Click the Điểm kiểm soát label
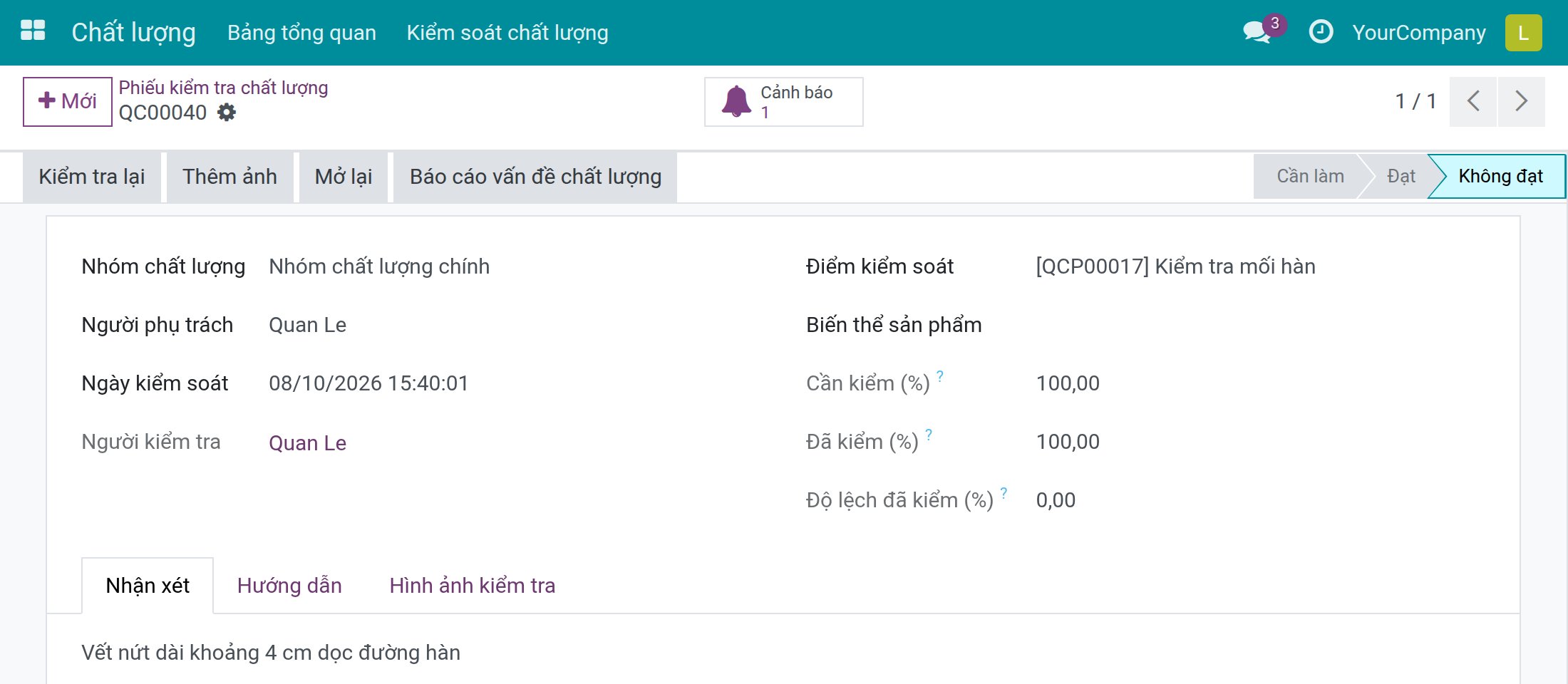This screenshot has width=1568, height=684. click(880, 266)
